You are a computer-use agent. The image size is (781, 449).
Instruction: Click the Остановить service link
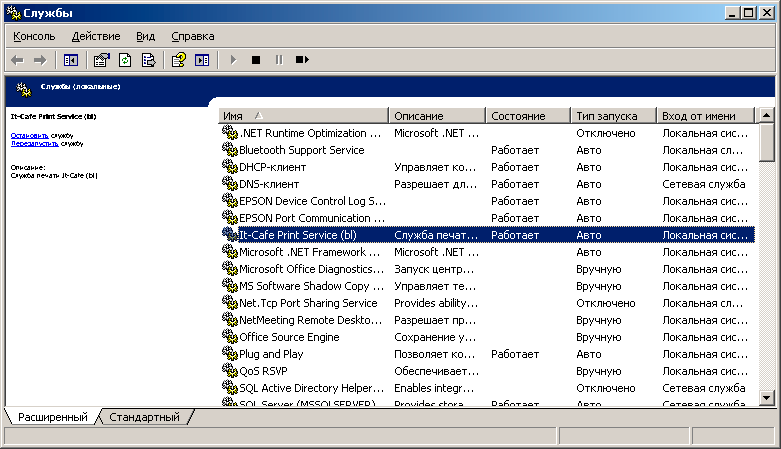click(x=29, y=135)
